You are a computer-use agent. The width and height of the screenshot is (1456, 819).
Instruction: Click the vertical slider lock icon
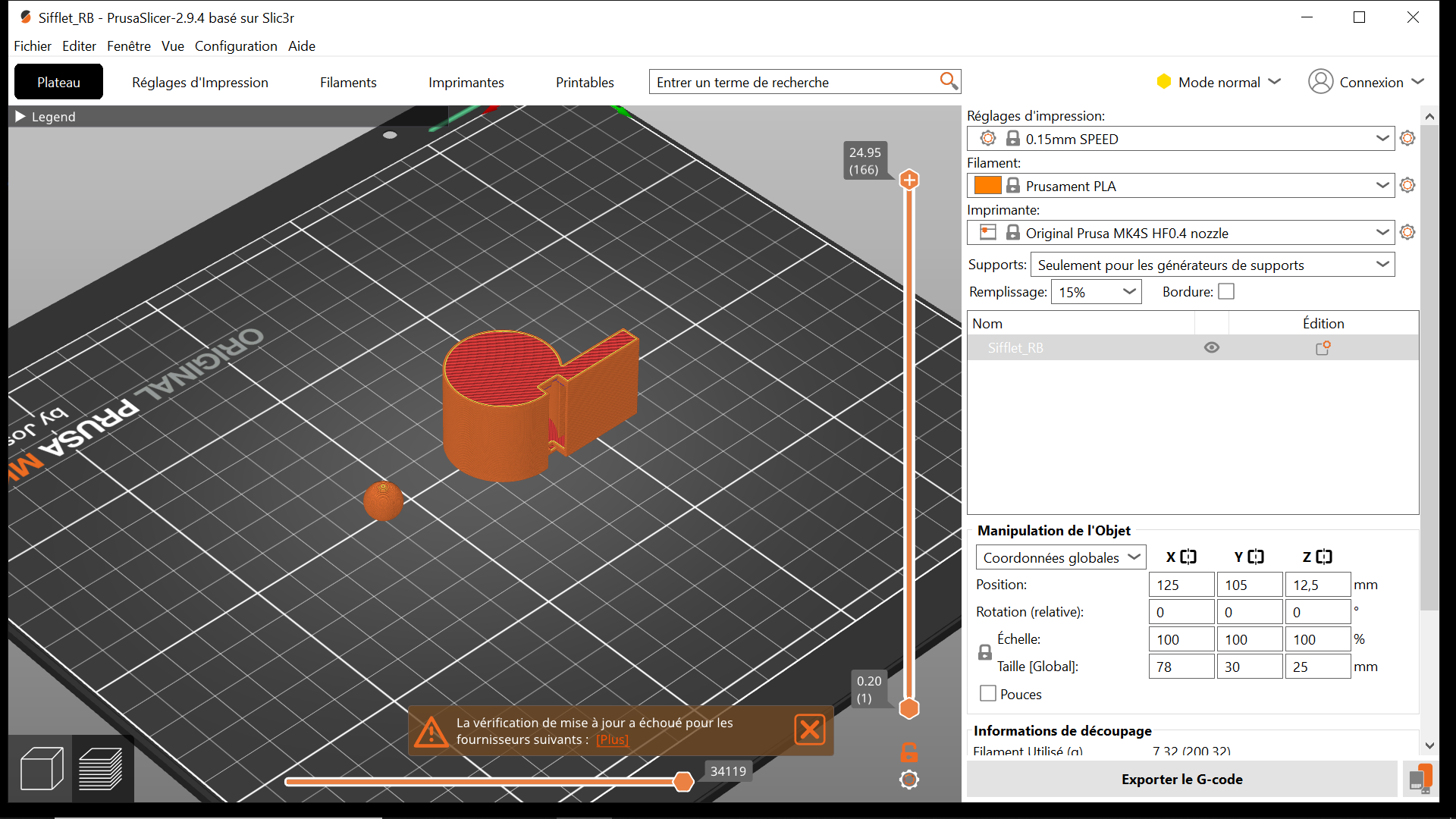tap(908, 752)
